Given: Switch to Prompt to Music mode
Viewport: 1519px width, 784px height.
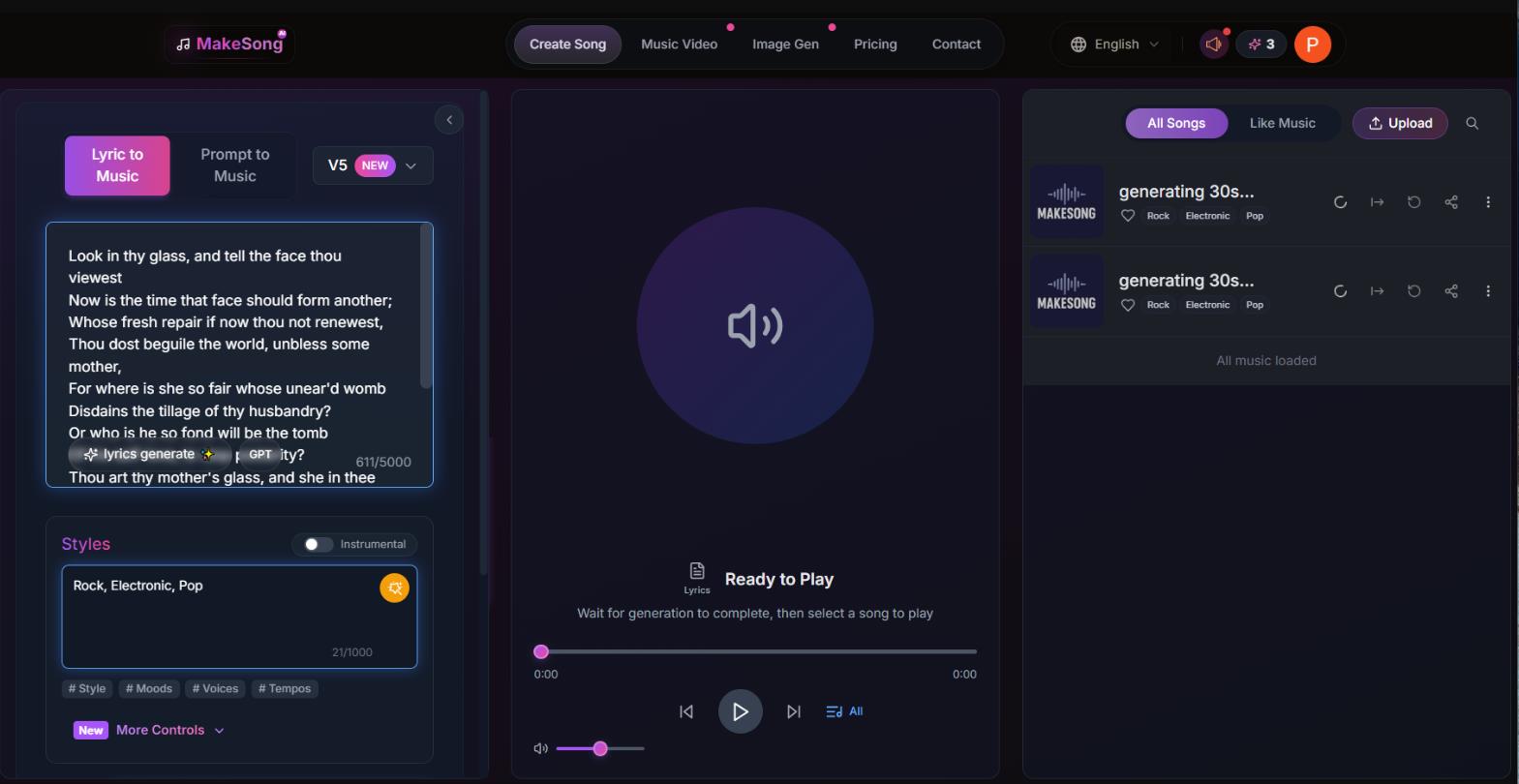Looking at the screenshot, I should click(235, 166).
